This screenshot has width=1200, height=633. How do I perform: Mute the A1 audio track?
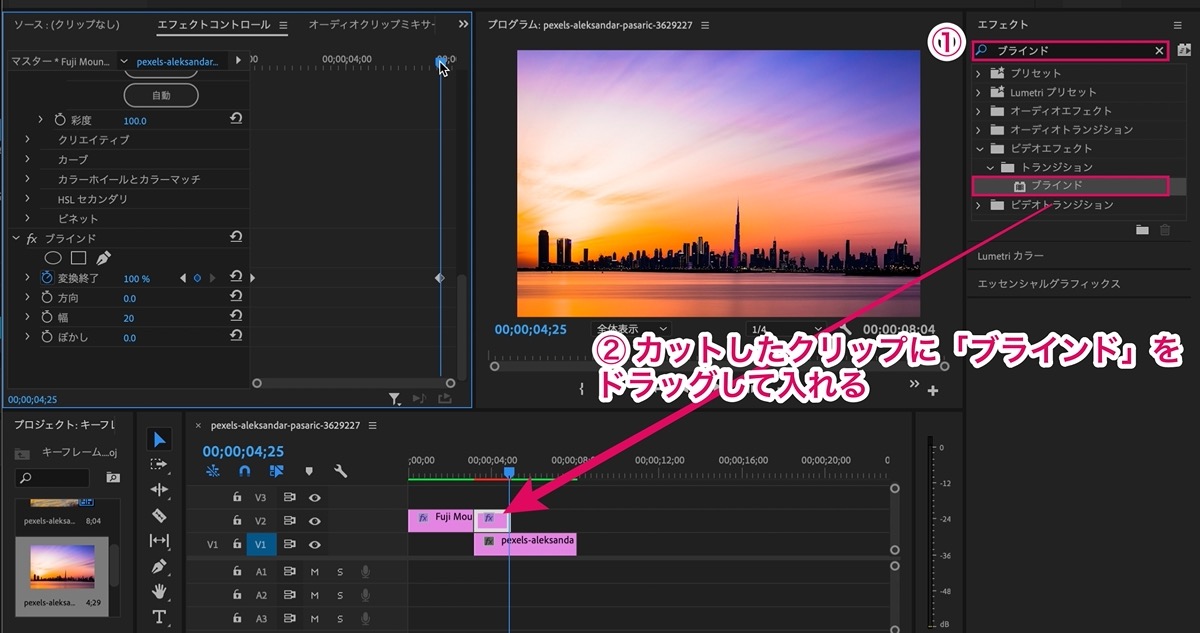(x=314, y=571)
